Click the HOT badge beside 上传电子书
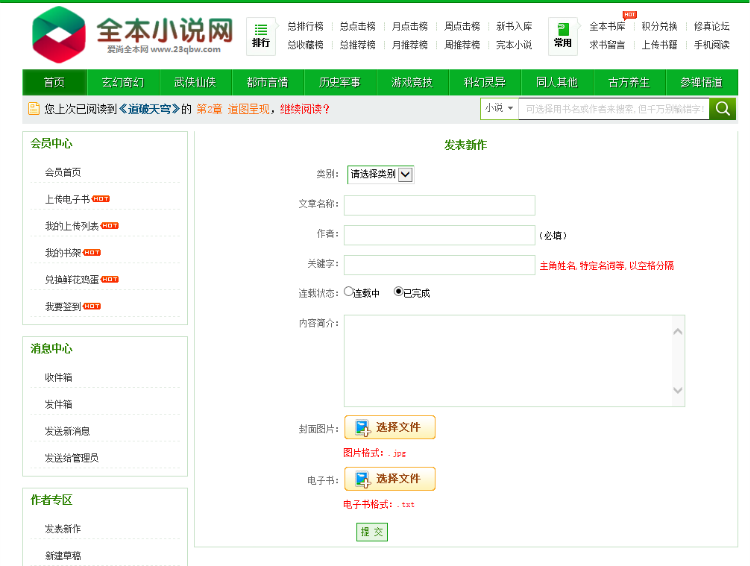The width and height of the screenshot is (750, 566). point(101,199)
